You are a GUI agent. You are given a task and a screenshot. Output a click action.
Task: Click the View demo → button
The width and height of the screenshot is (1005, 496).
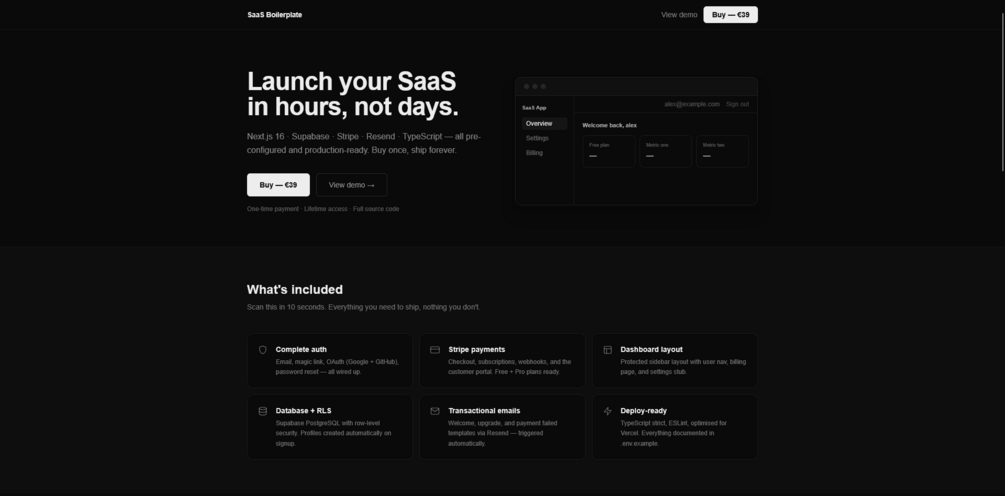click(x=351, y=185)
